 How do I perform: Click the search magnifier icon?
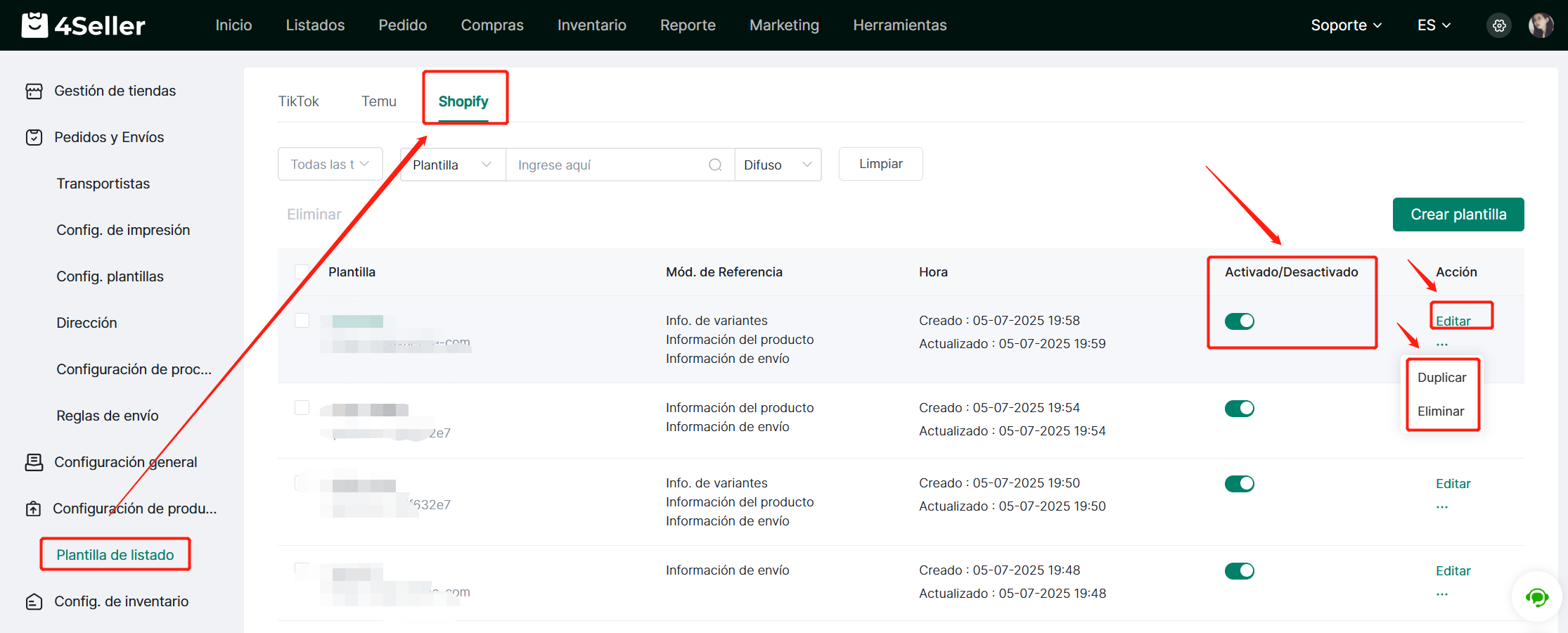[x=715, y=165]
